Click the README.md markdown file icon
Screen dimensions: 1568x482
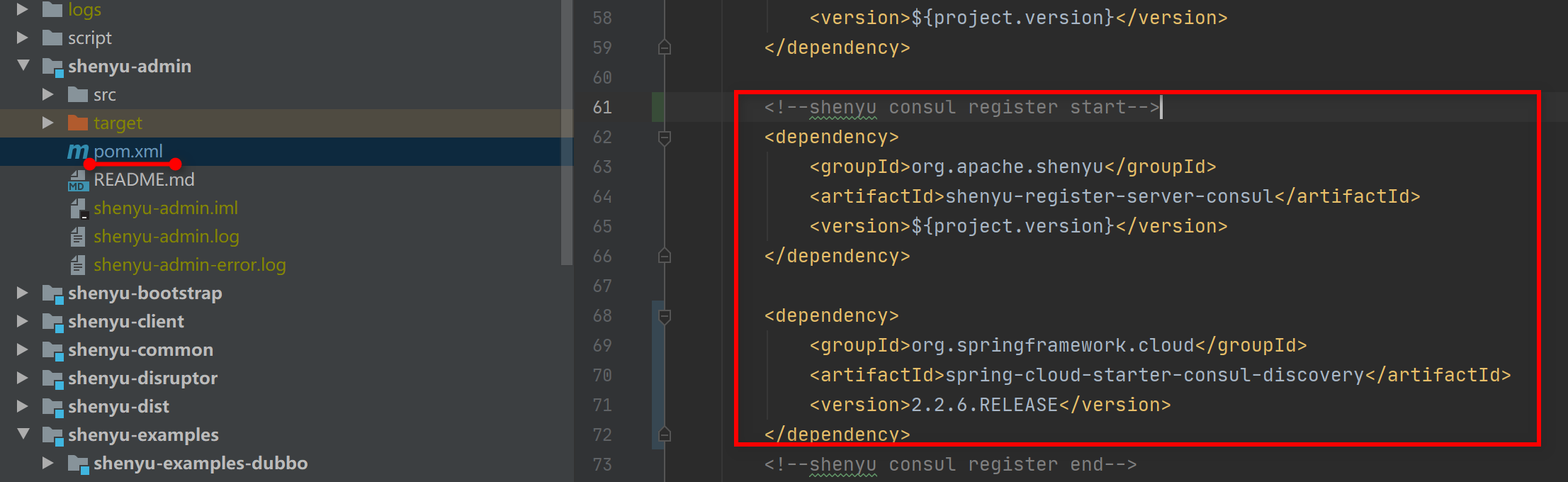coord(77,181)
